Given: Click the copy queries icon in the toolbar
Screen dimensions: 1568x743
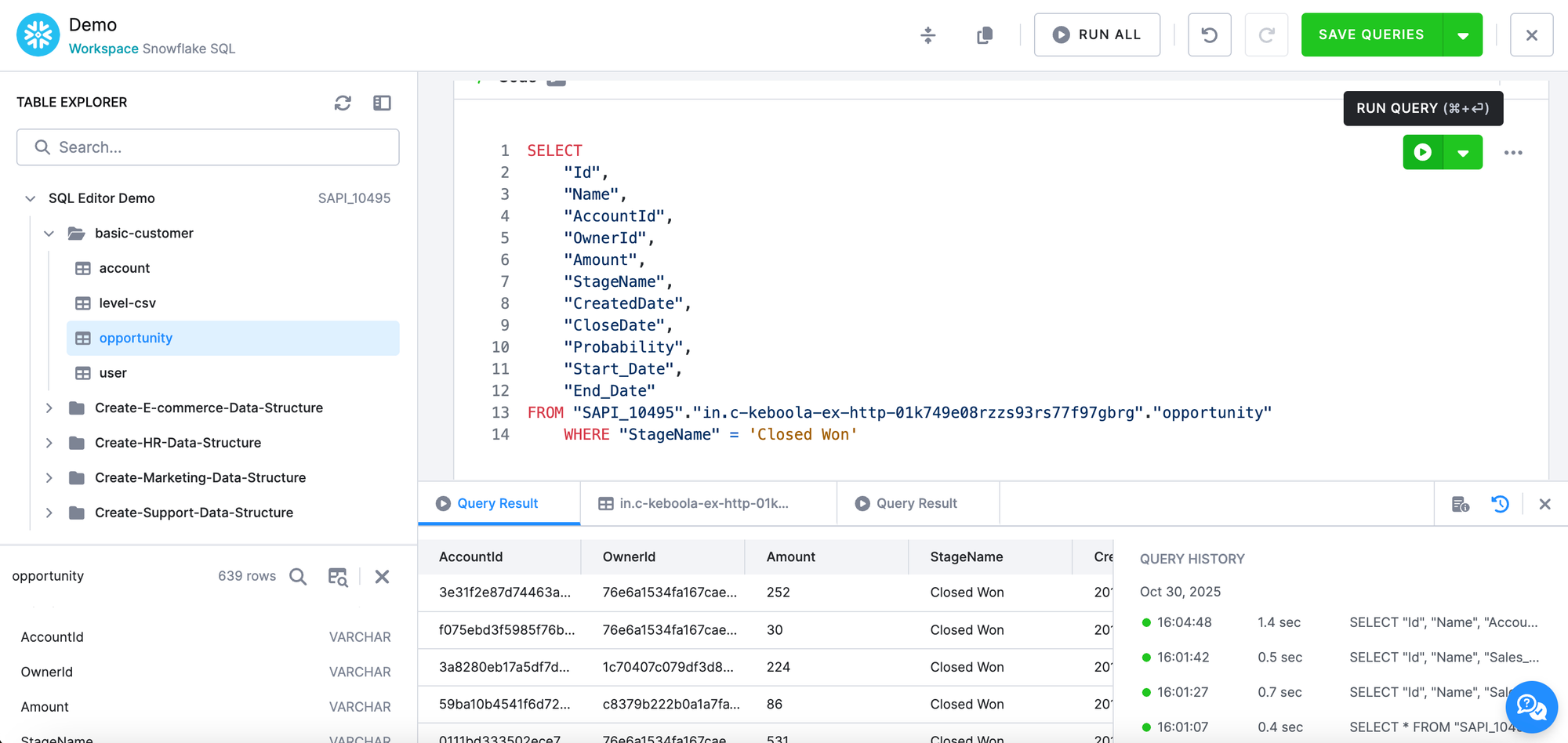Looking at the screenshot, I should coord(984,34).
